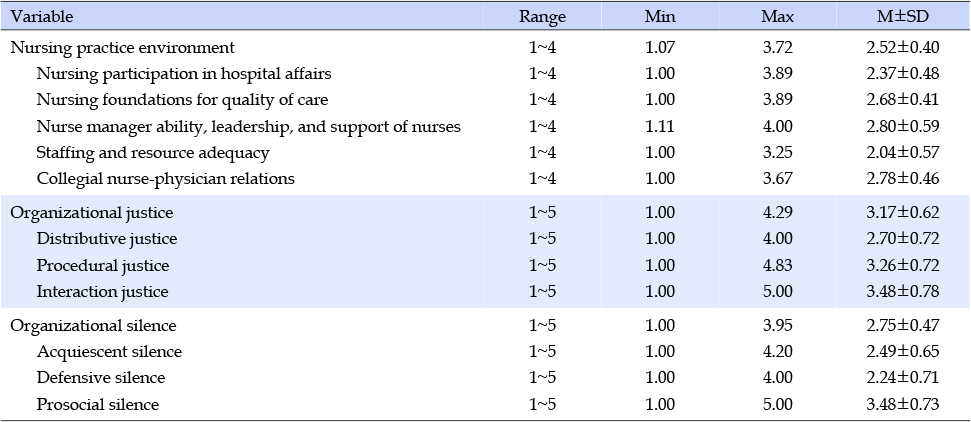Click the 2.52±0.40 mean value cell

point(903,47)
